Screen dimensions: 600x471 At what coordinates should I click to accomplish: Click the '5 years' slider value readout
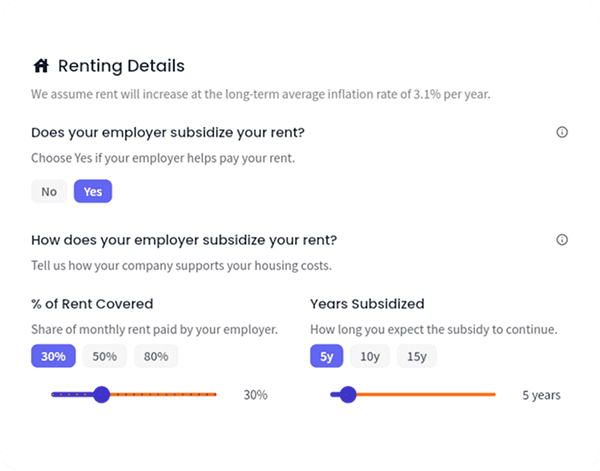pyautogui.click(x=541, y=395)
